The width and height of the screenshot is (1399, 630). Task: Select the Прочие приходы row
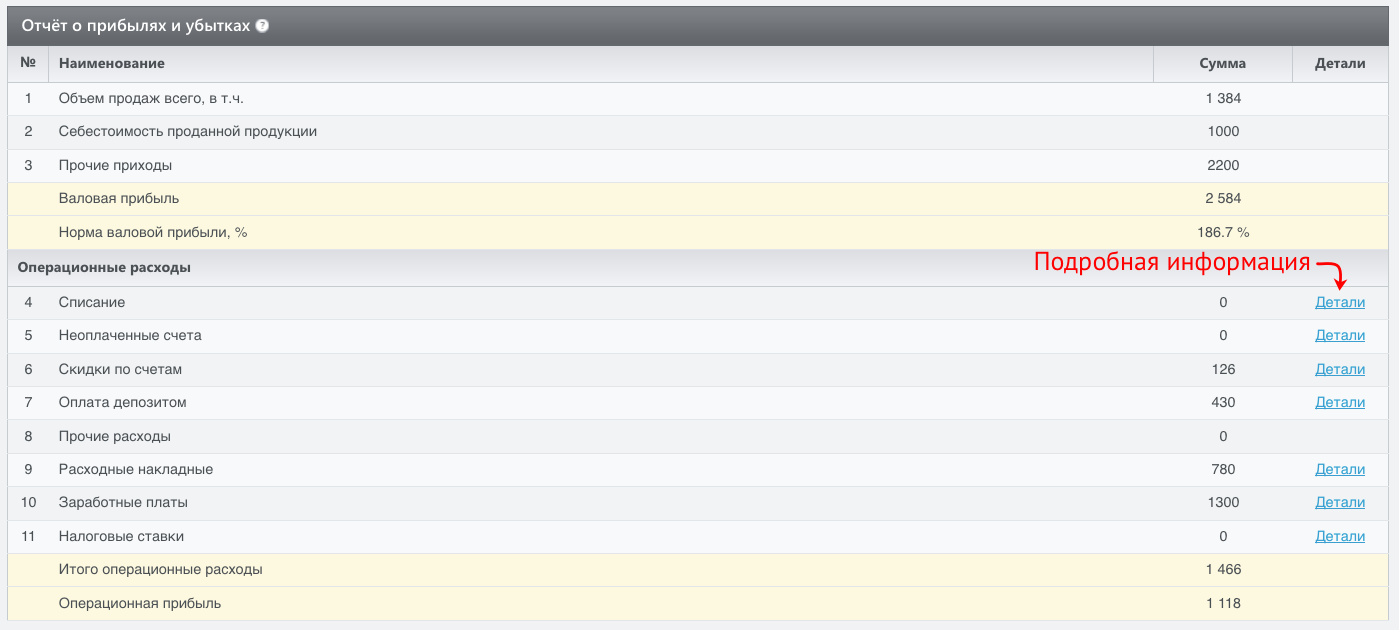point(116,165)
